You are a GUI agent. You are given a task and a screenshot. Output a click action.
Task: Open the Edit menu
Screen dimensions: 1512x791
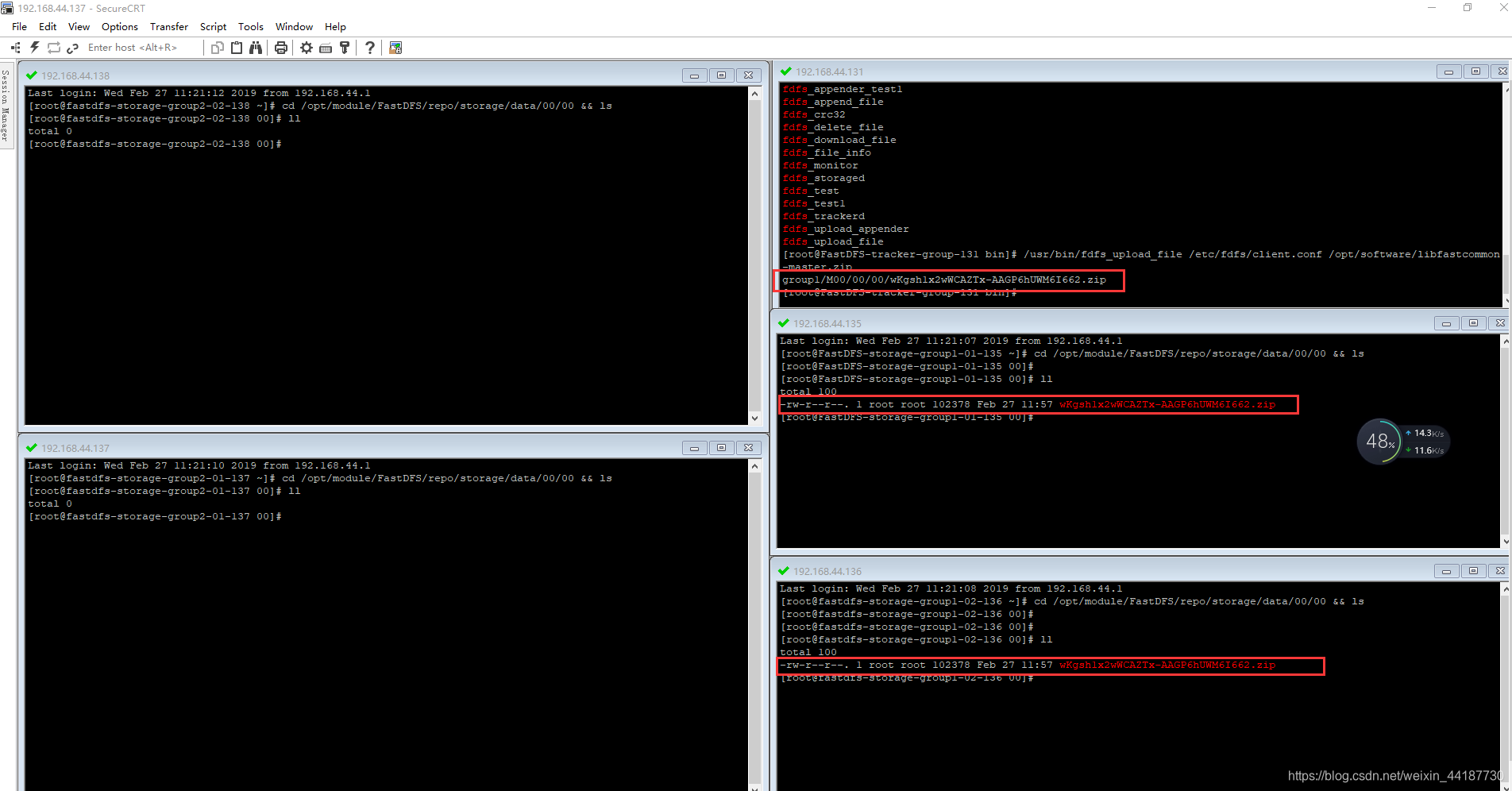[48, 27]
